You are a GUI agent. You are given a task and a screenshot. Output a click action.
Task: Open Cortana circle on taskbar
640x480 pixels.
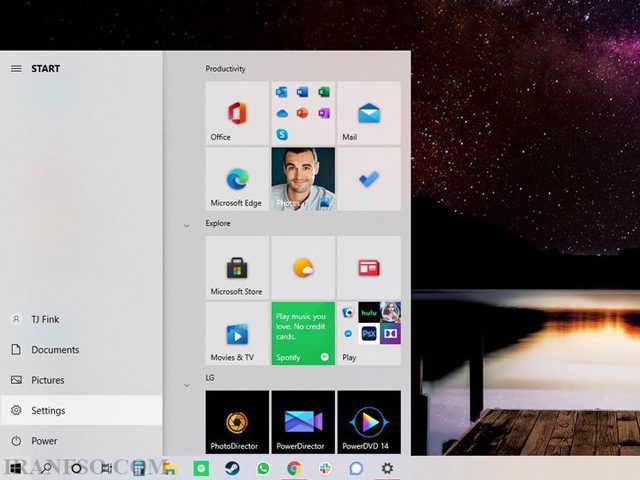click(76, 468)
